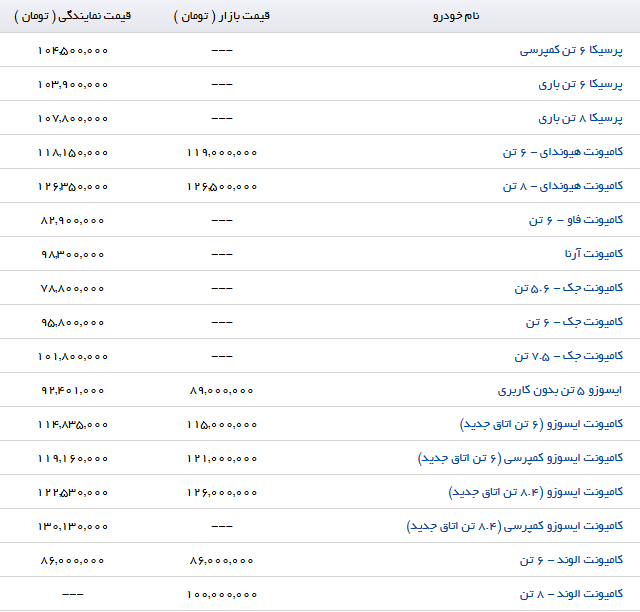Viewport: 640px width, 612px height.
Task: Click the کامیونت فاو - ۶ تن link
Action: pos(576,220)
